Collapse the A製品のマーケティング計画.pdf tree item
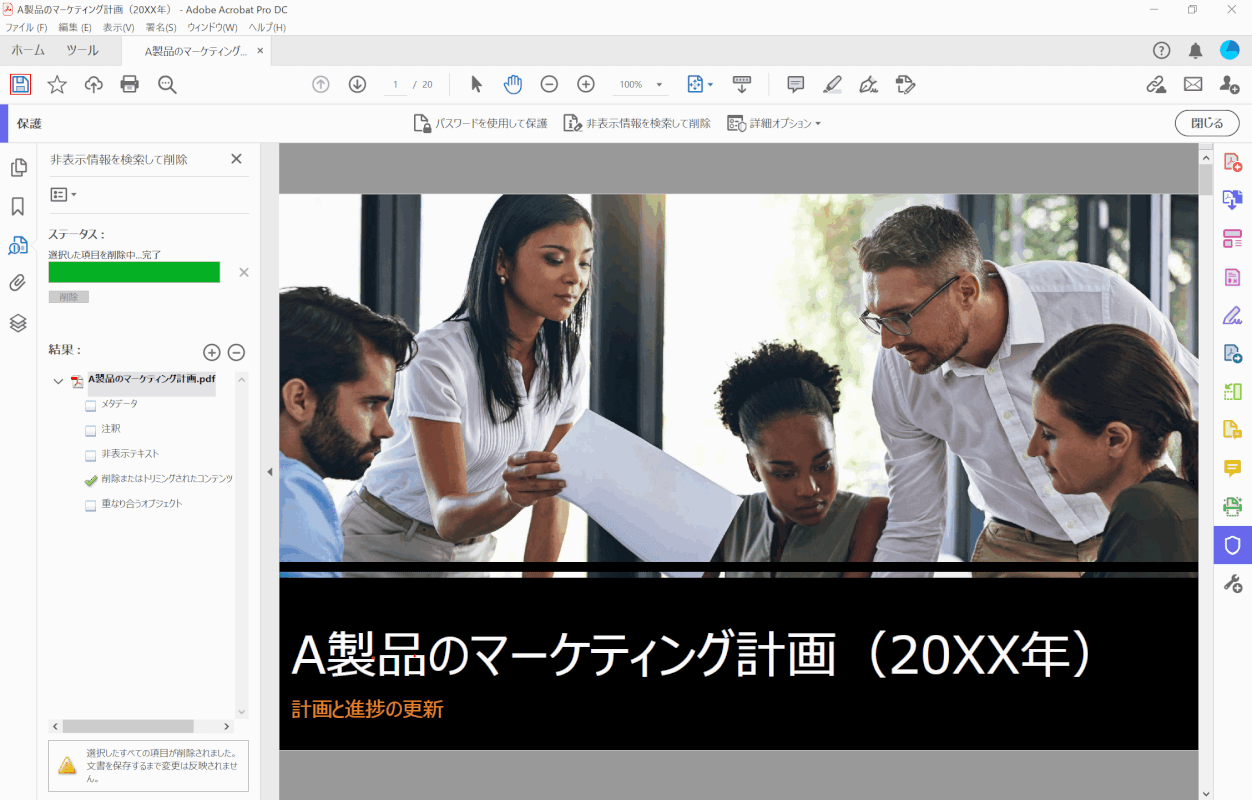The image size is (1252, 800). (x=57, y=379)
